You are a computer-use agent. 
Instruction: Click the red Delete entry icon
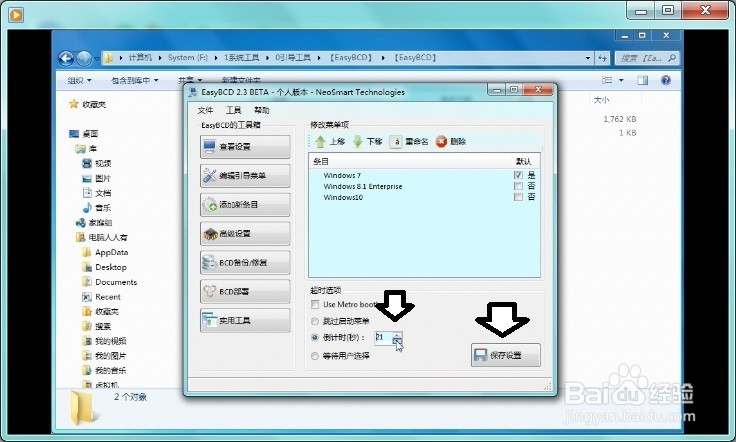tap(441, 141)
